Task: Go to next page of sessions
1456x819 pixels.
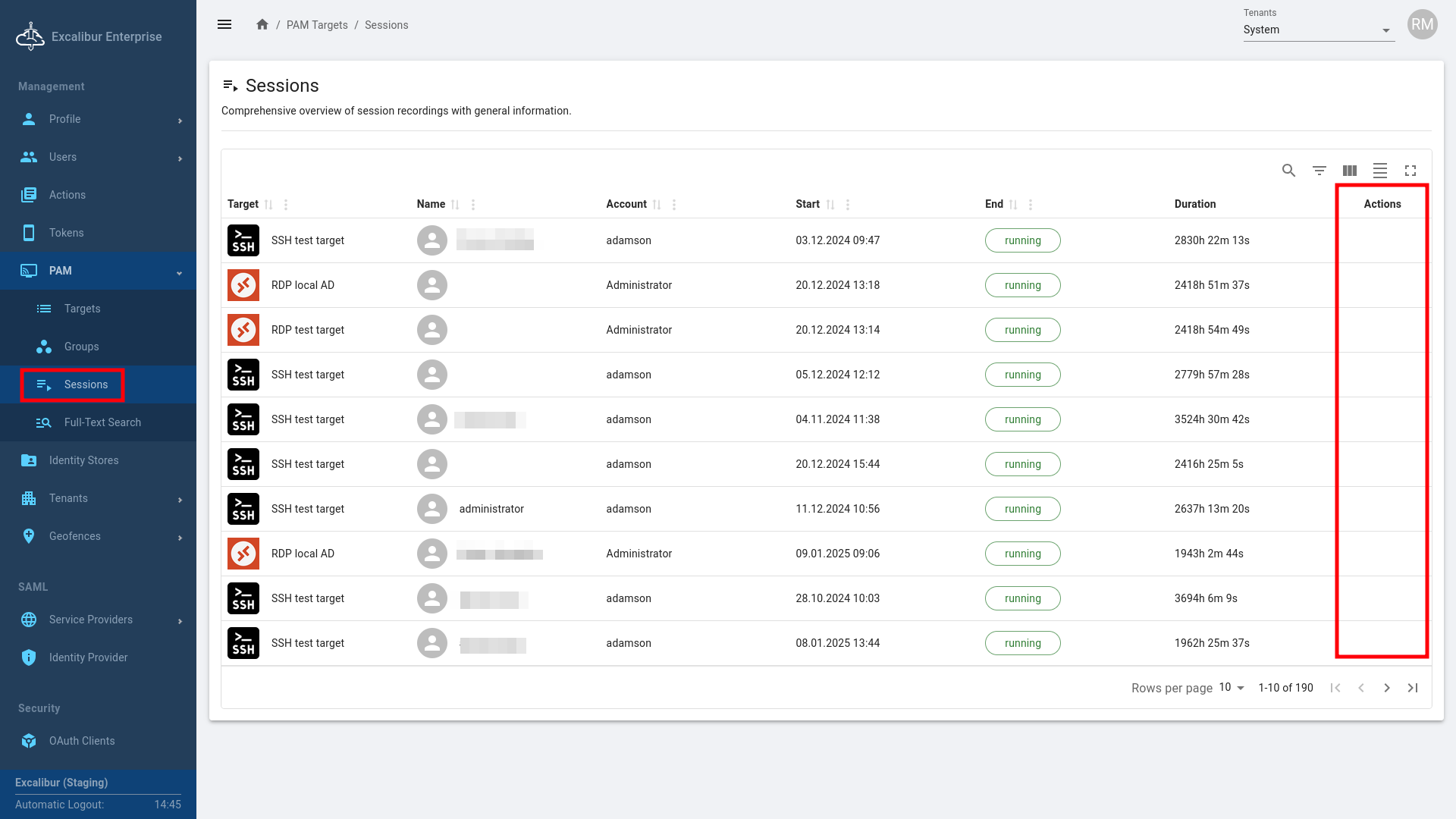Action: click(x=1387, y=688)
